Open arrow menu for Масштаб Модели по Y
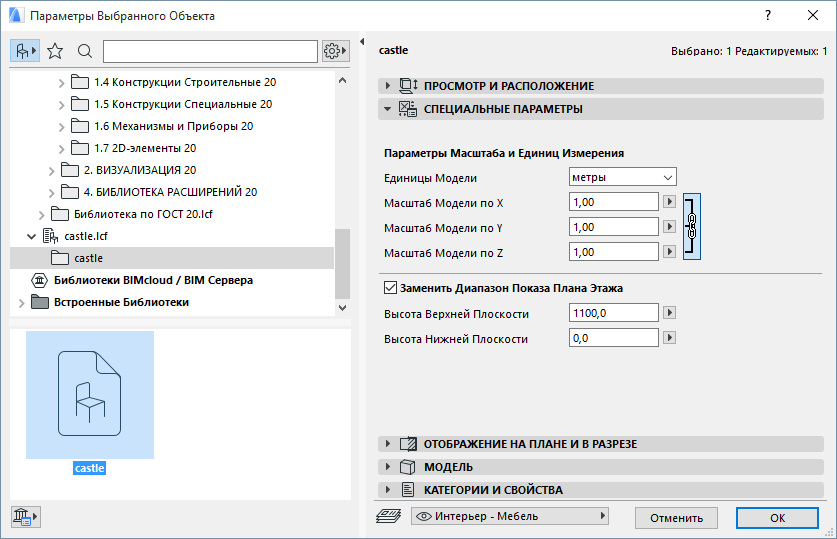The width and height of the screenshot is (837, 539). click(669, 227)
